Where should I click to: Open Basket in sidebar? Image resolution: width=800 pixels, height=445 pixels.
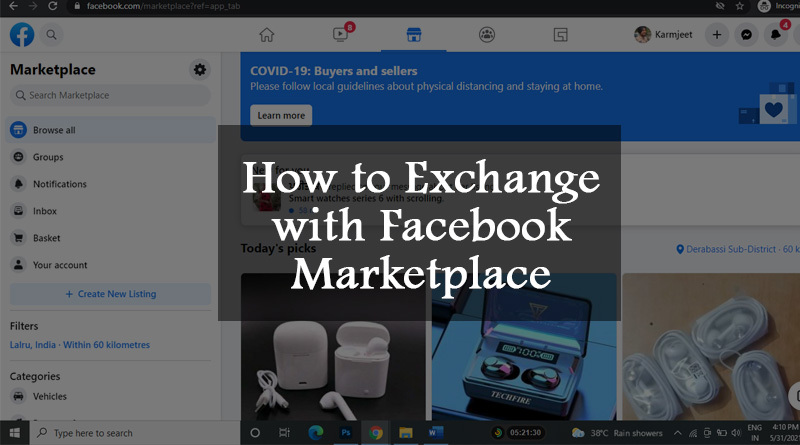[x=110, y=238]
